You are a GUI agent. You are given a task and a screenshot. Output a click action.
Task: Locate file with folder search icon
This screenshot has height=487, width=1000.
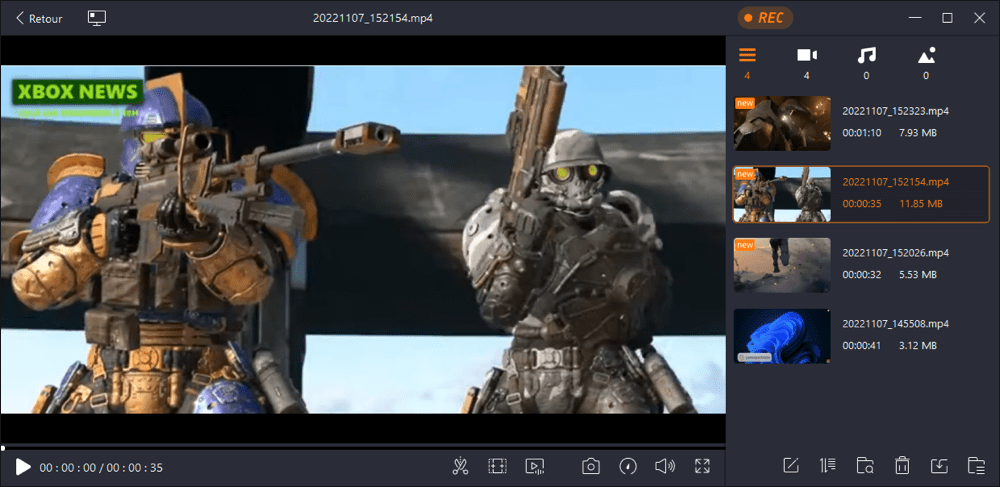point(865,466)
